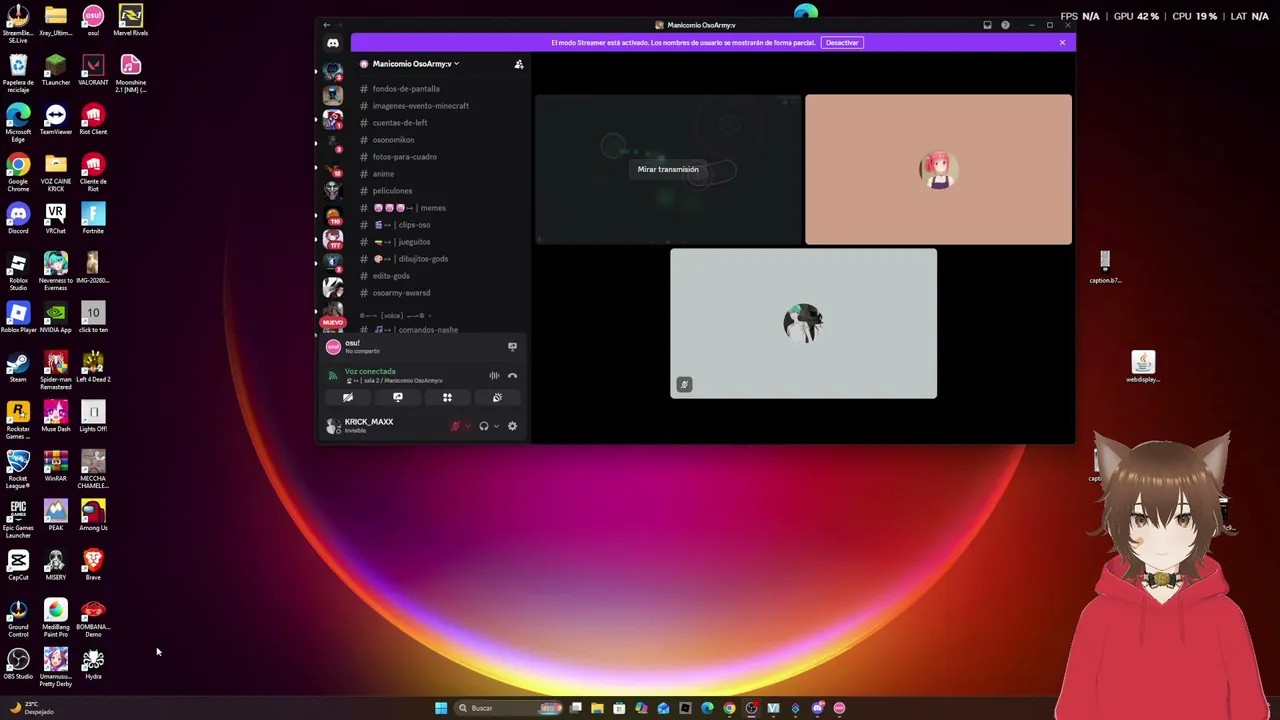
Task: Select the pink-haired avatar video tile
Action: pyautogui.click(x=938, y=170)
